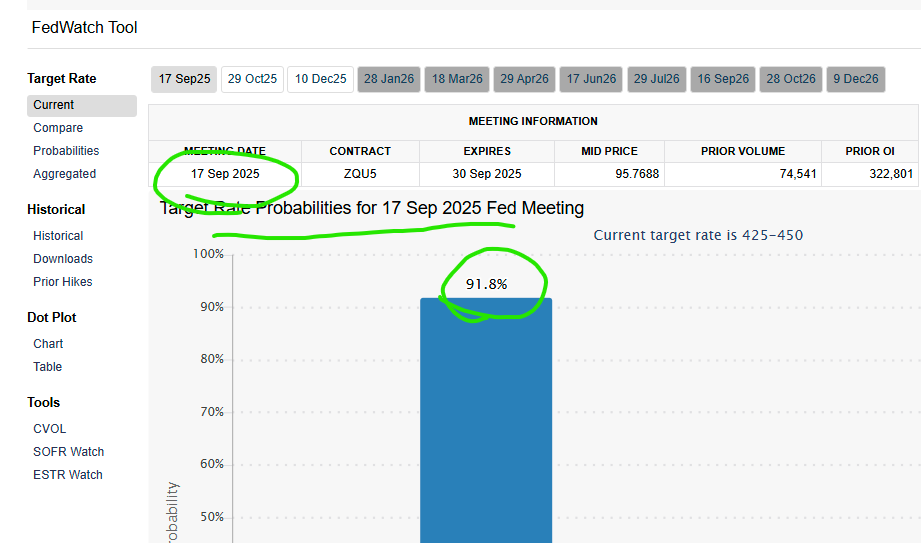
Task: Click the Dot Plot sidebar heading
Action: [52, 317]
